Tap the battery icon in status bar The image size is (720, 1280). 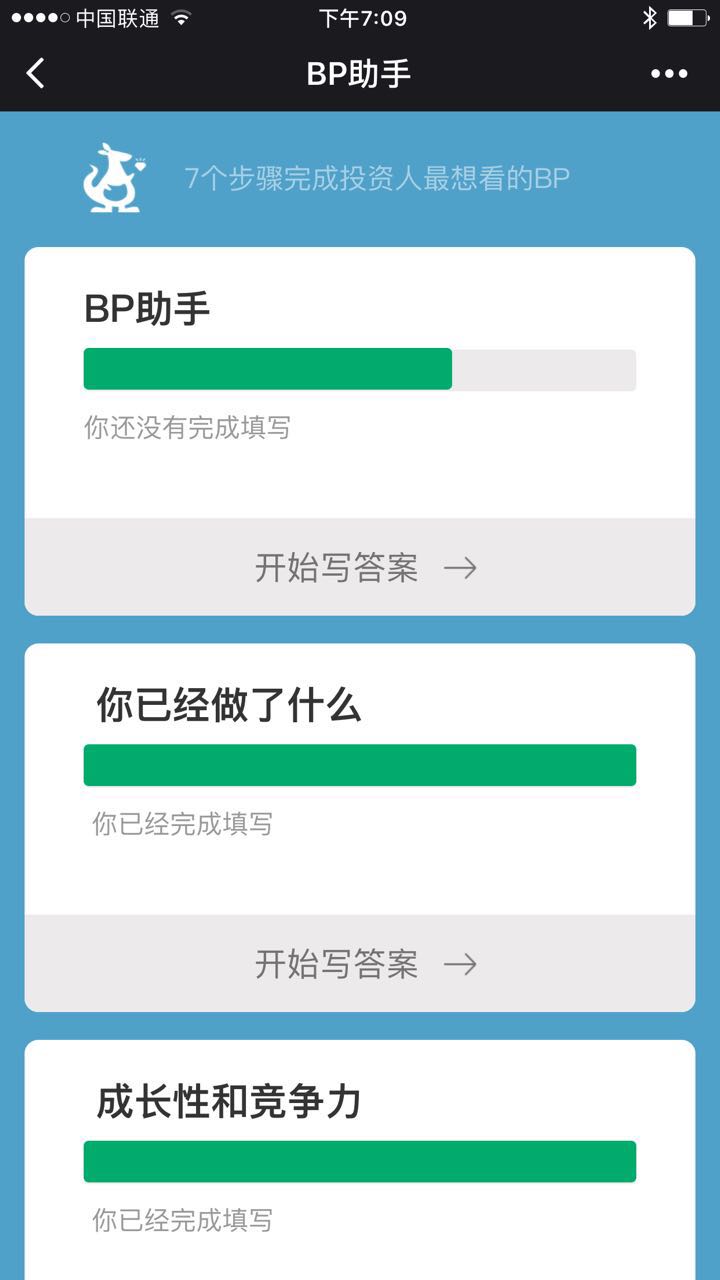(x=687, y=18)
